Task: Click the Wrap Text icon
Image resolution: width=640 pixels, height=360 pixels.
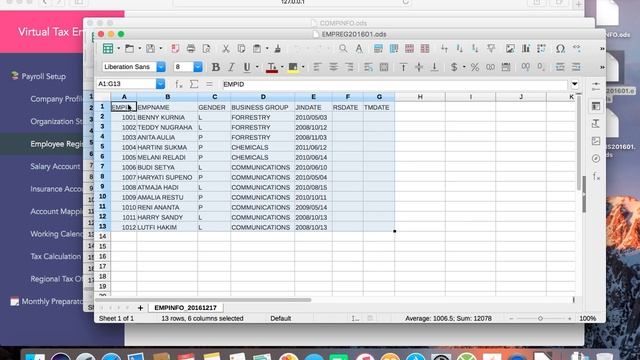Action: (x=368, y=67)
